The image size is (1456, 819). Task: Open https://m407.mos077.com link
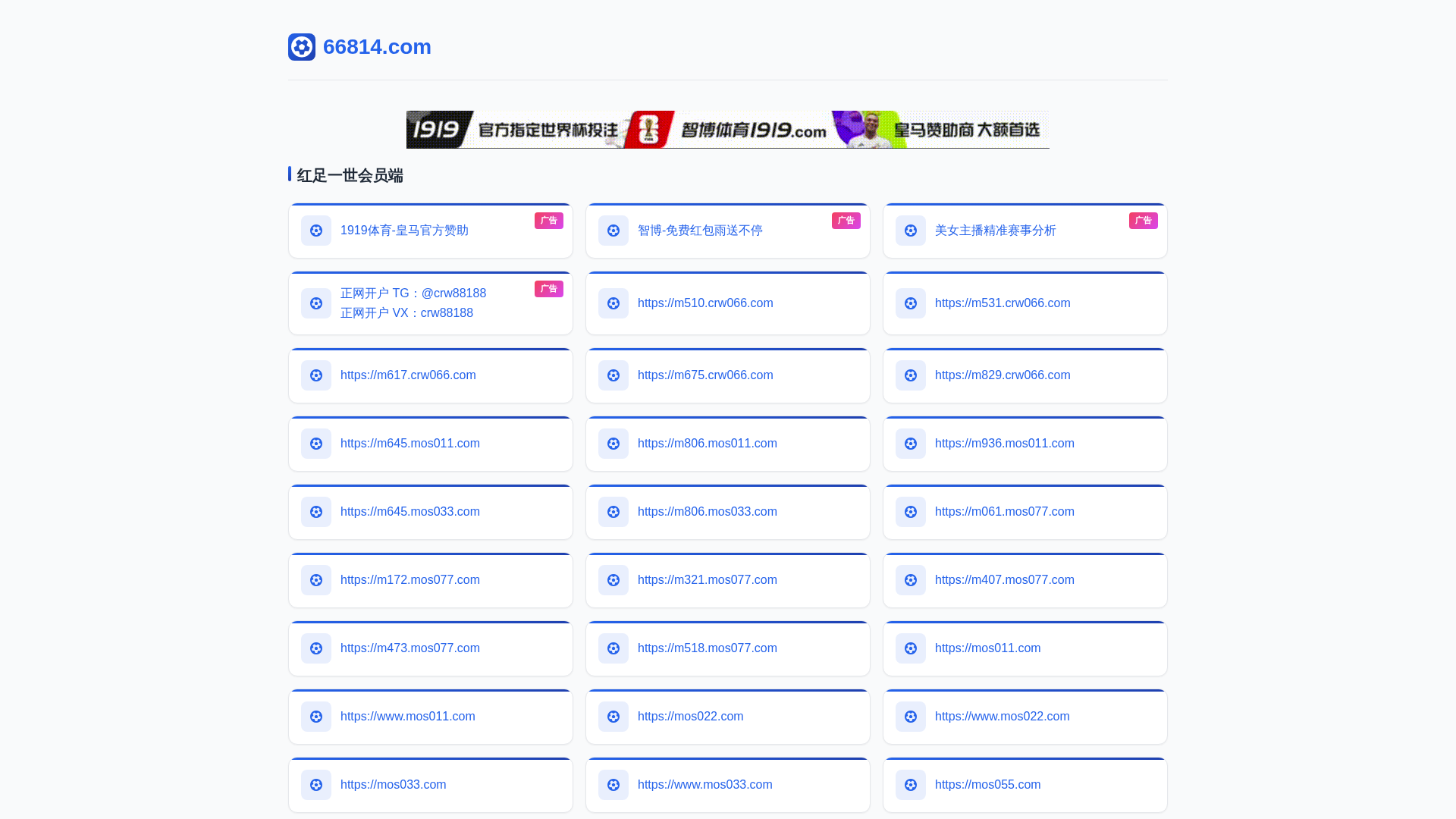(1005, 580)
